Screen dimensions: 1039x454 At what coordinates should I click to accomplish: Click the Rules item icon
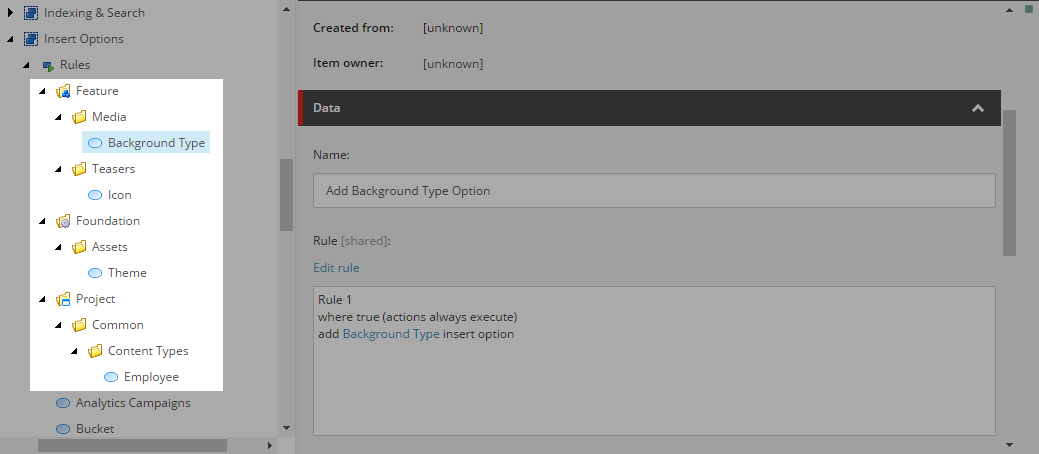(x=48, y=65)
